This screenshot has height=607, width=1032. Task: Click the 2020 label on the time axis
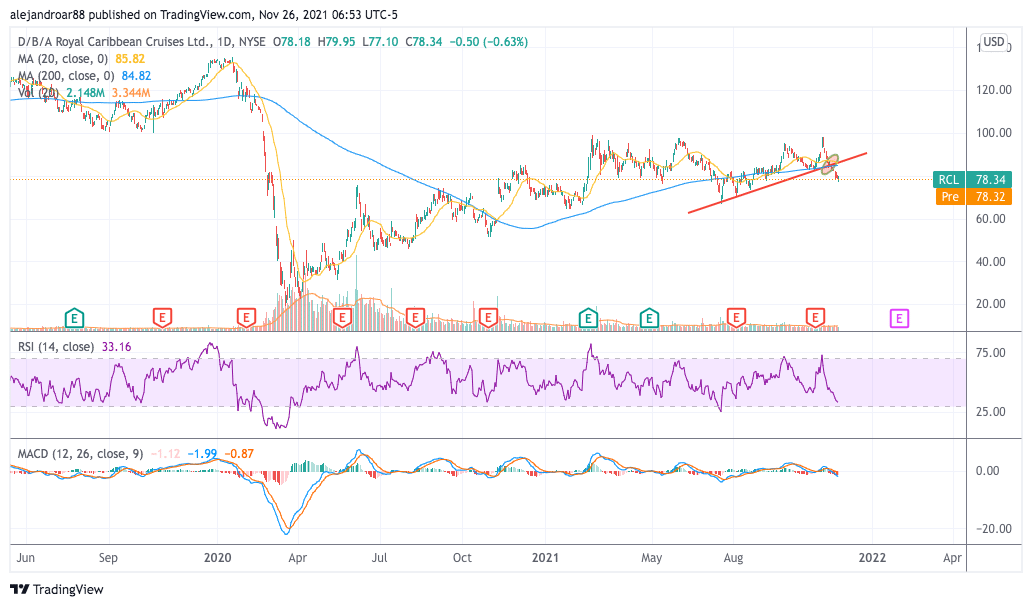pos(218,558)
